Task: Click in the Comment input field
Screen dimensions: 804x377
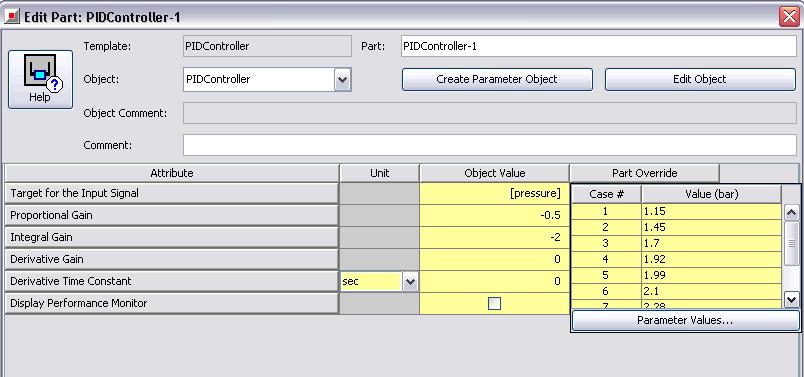Action: pyautogui.click(x=490, y=145)
